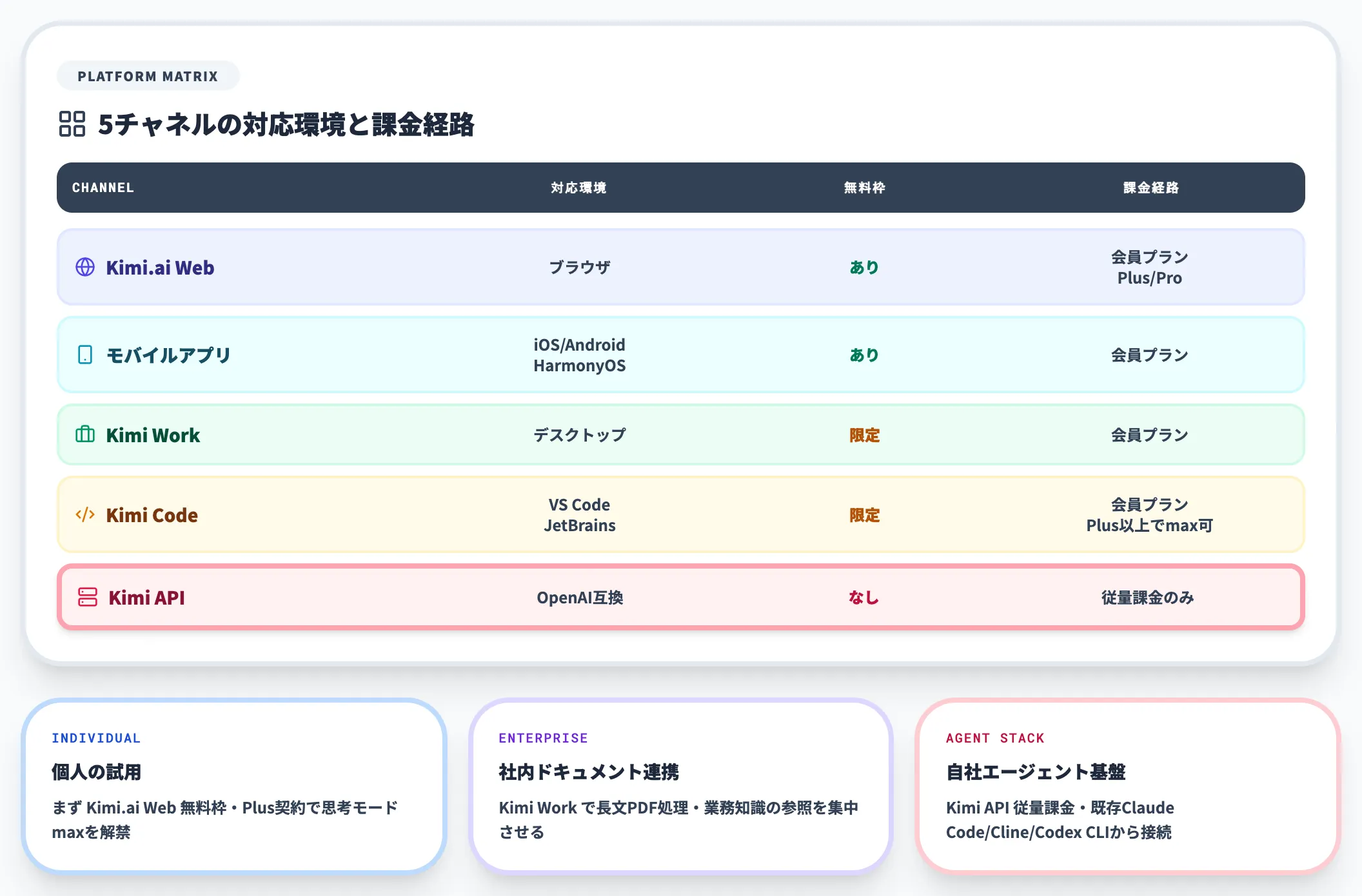
Task: Click 会員プラン in the Kimi Work row
Action: coord(1150,435)
